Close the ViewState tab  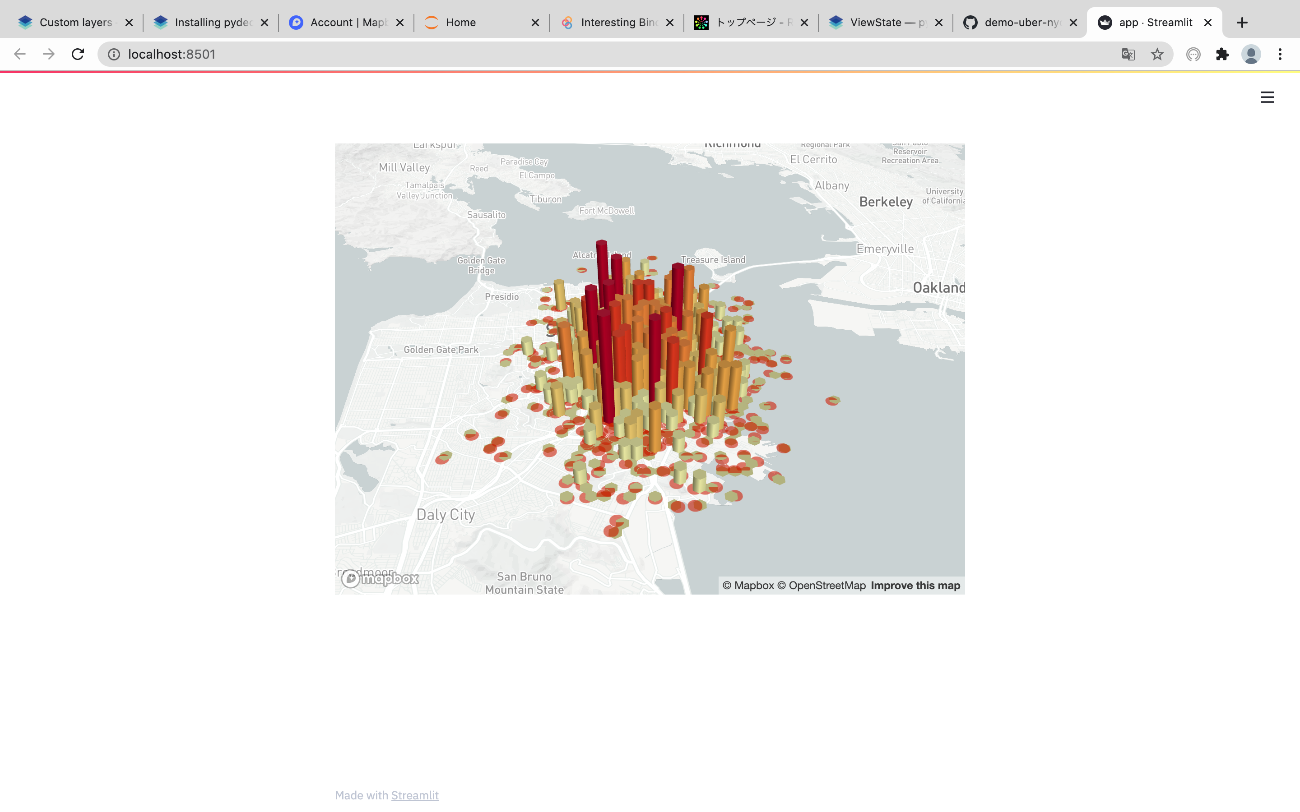(x=939, y=22)
